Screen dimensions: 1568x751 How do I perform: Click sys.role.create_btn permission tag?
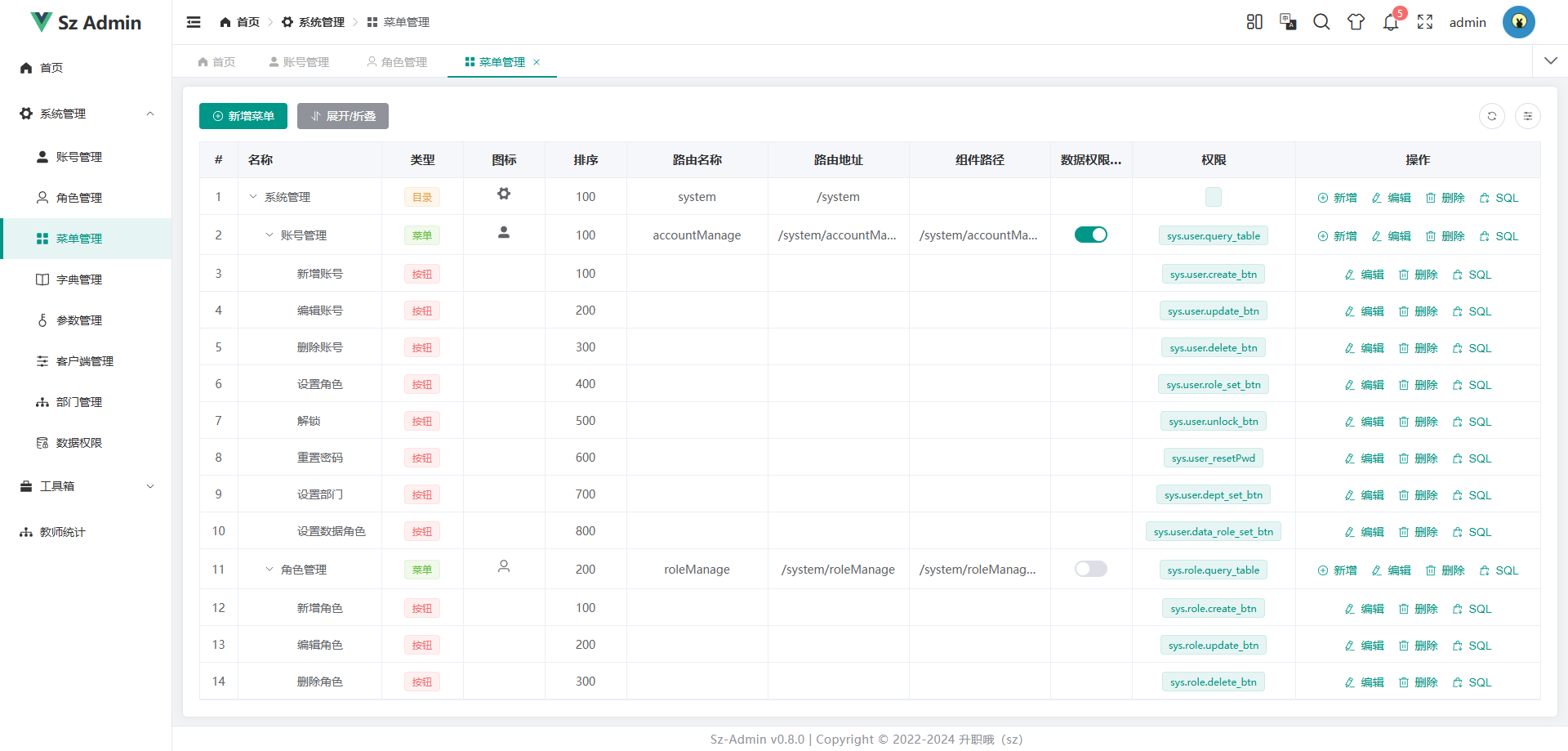(1214, 609)
